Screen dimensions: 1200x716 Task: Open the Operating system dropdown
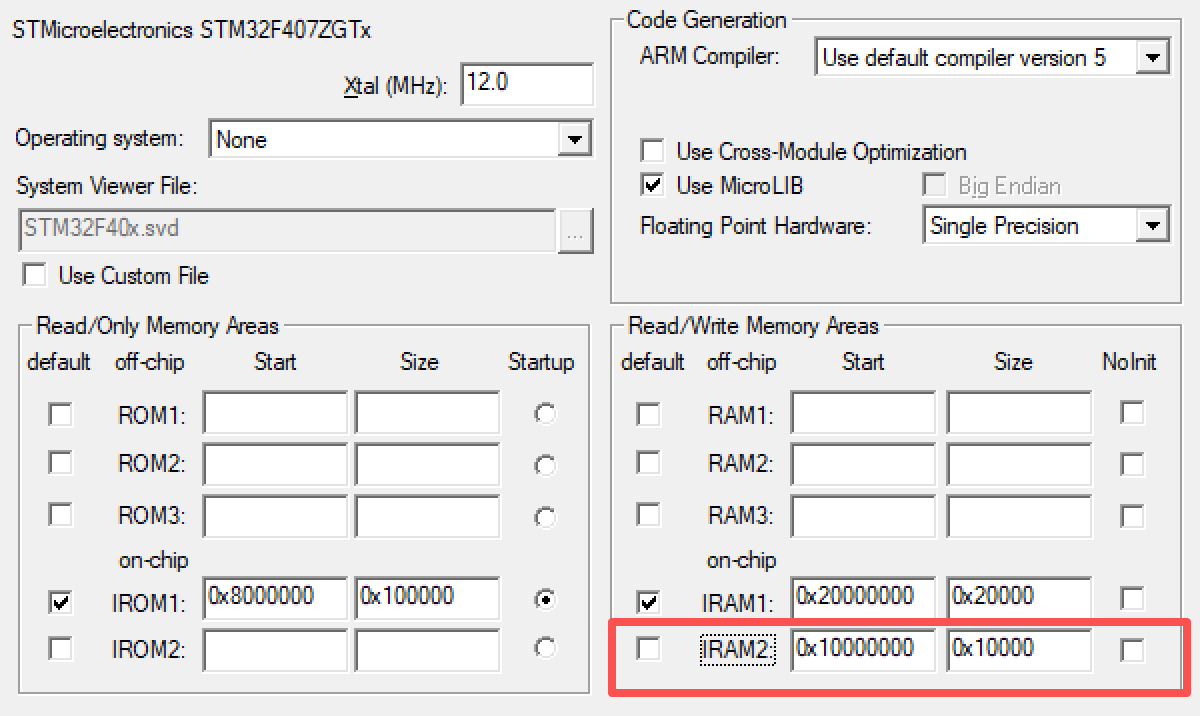click(573, 139)
